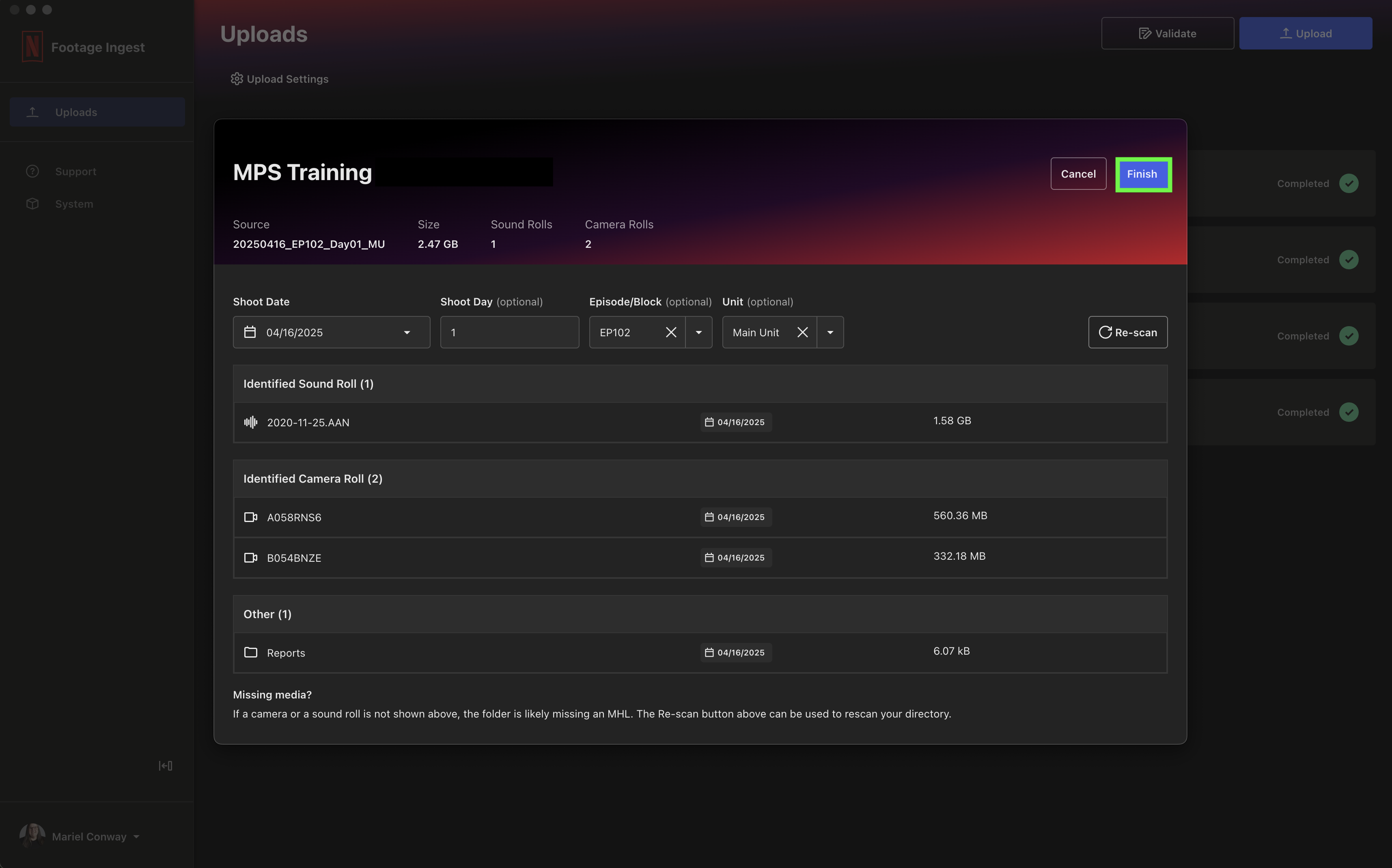The height and width of the screenshot is (868, 1392).
Task: Open Support in the sidebar
Action: tap(75, 172)
